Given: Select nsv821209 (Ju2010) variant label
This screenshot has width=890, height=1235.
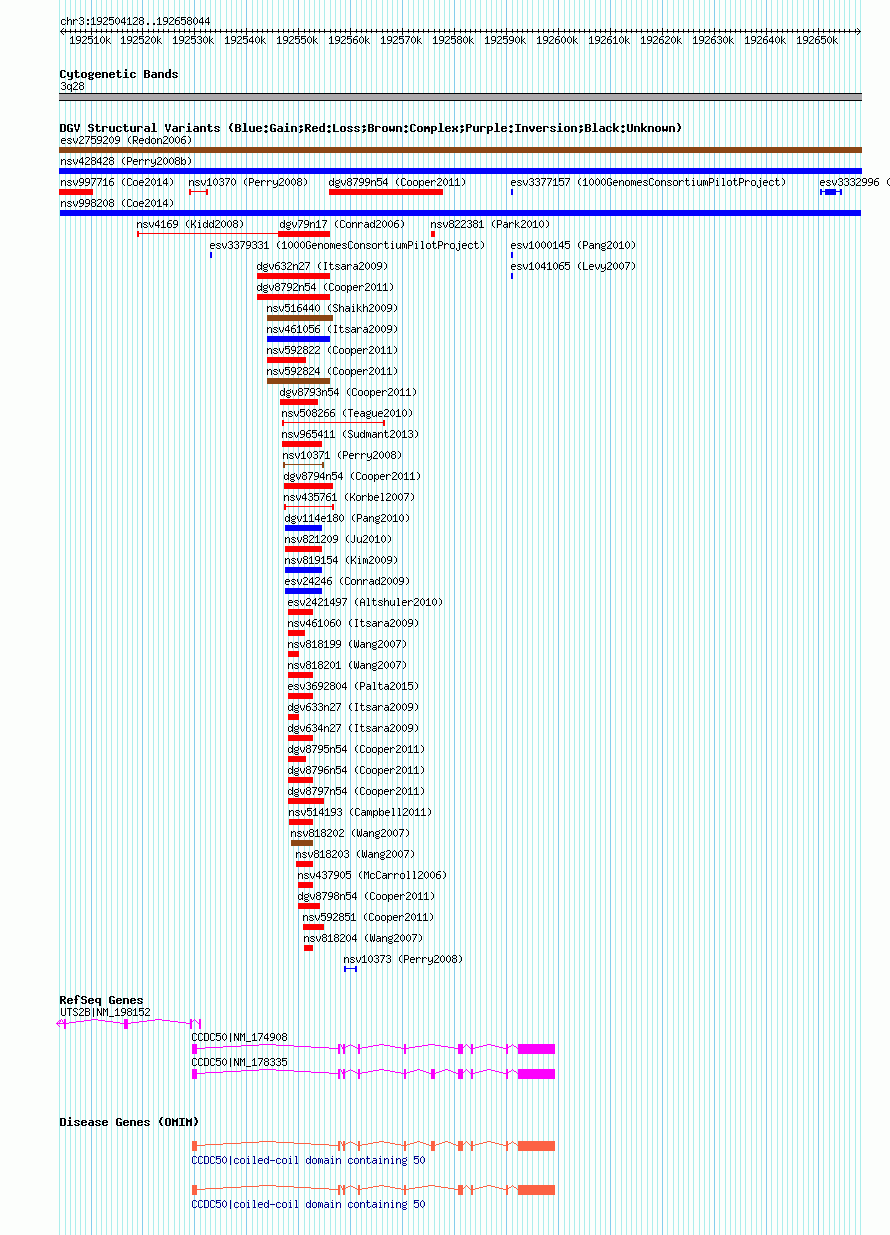Looking at the screenshot, I should click(x=338, y=539).
